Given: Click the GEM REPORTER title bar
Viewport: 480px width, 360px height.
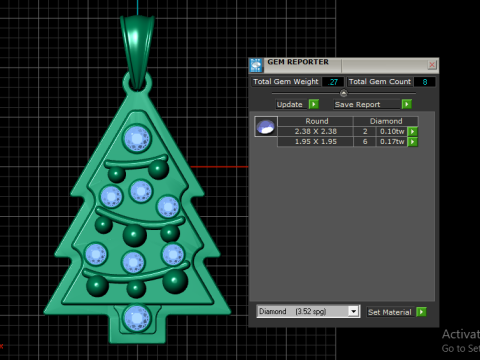Looking at the screenshot, I should [343, 65].
